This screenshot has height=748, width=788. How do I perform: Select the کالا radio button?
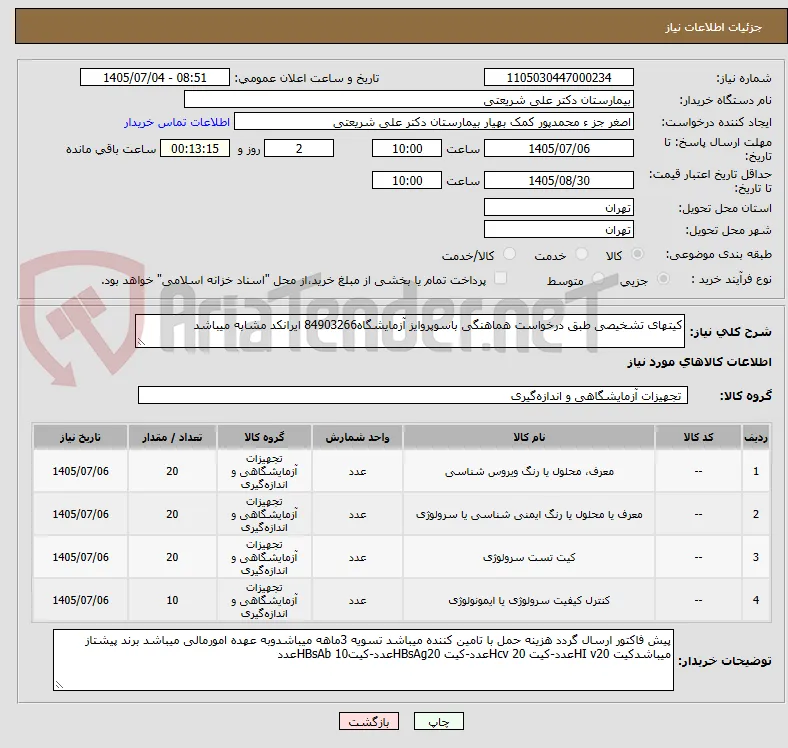click(637, 254)
